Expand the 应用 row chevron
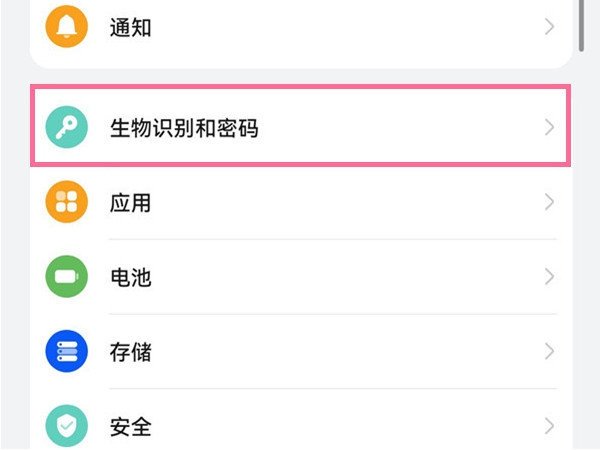 [x=549, y=203]
